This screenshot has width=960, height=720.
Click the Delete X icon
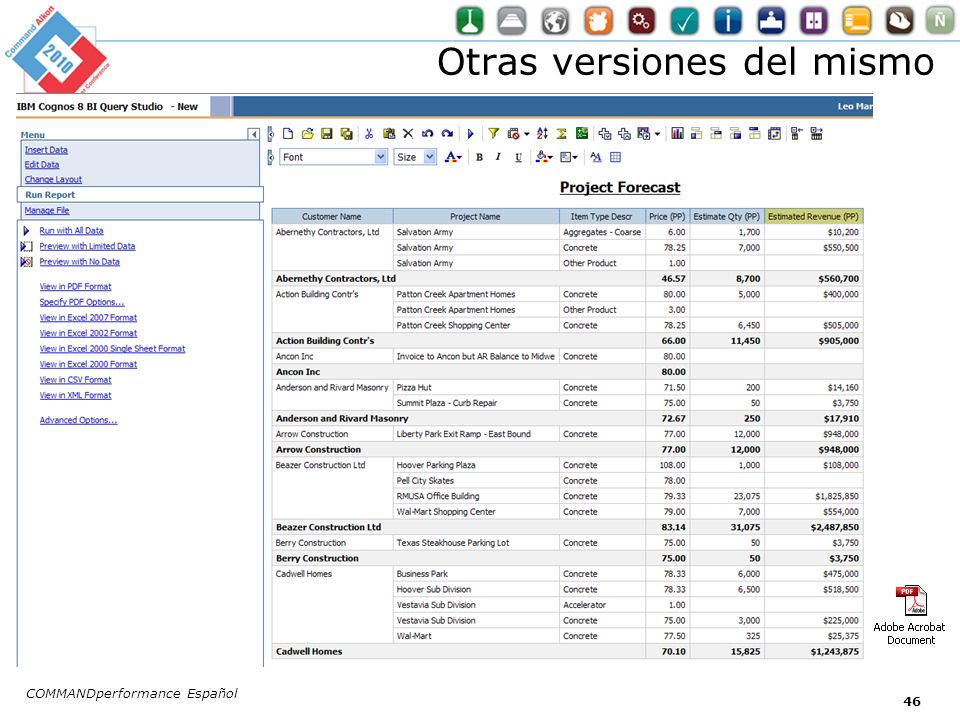(408, 133)
